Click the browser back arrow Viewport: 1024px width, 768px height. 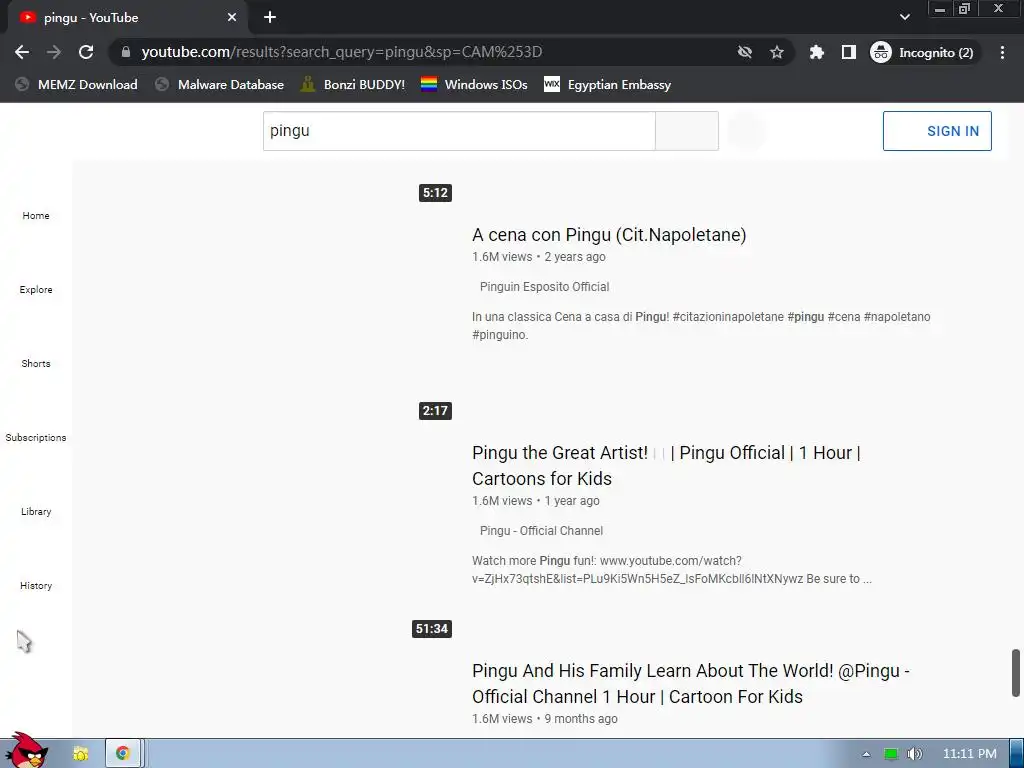click(x=22, y=52)
